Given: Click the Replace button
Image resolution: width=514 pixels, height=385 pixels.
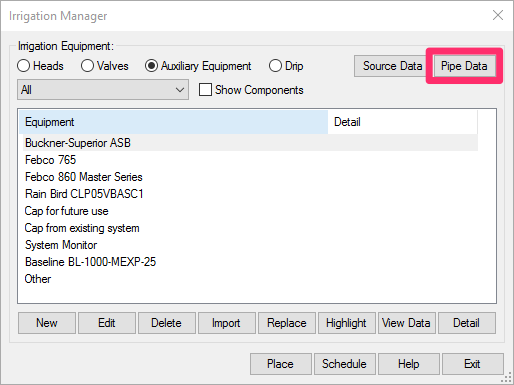Looking at the screenshot, I should click(287, 323).
